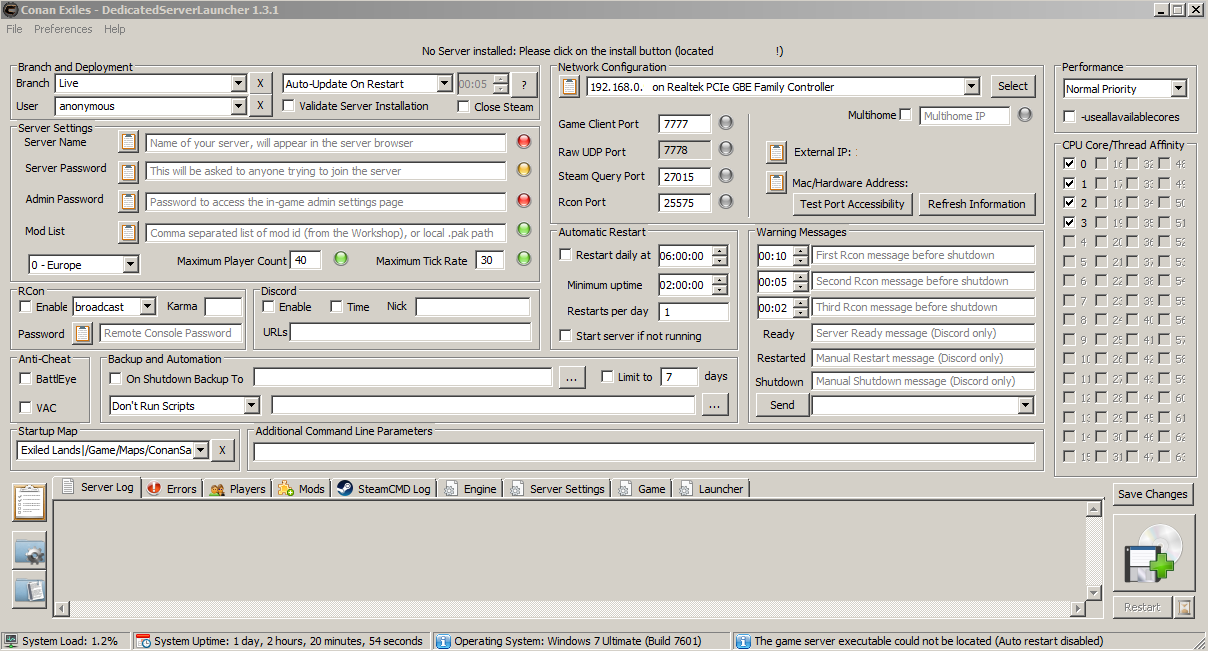The width and height of the screenshot is (1208, 651).
Task: Open the Help menu
Action: tap(115, 29)
